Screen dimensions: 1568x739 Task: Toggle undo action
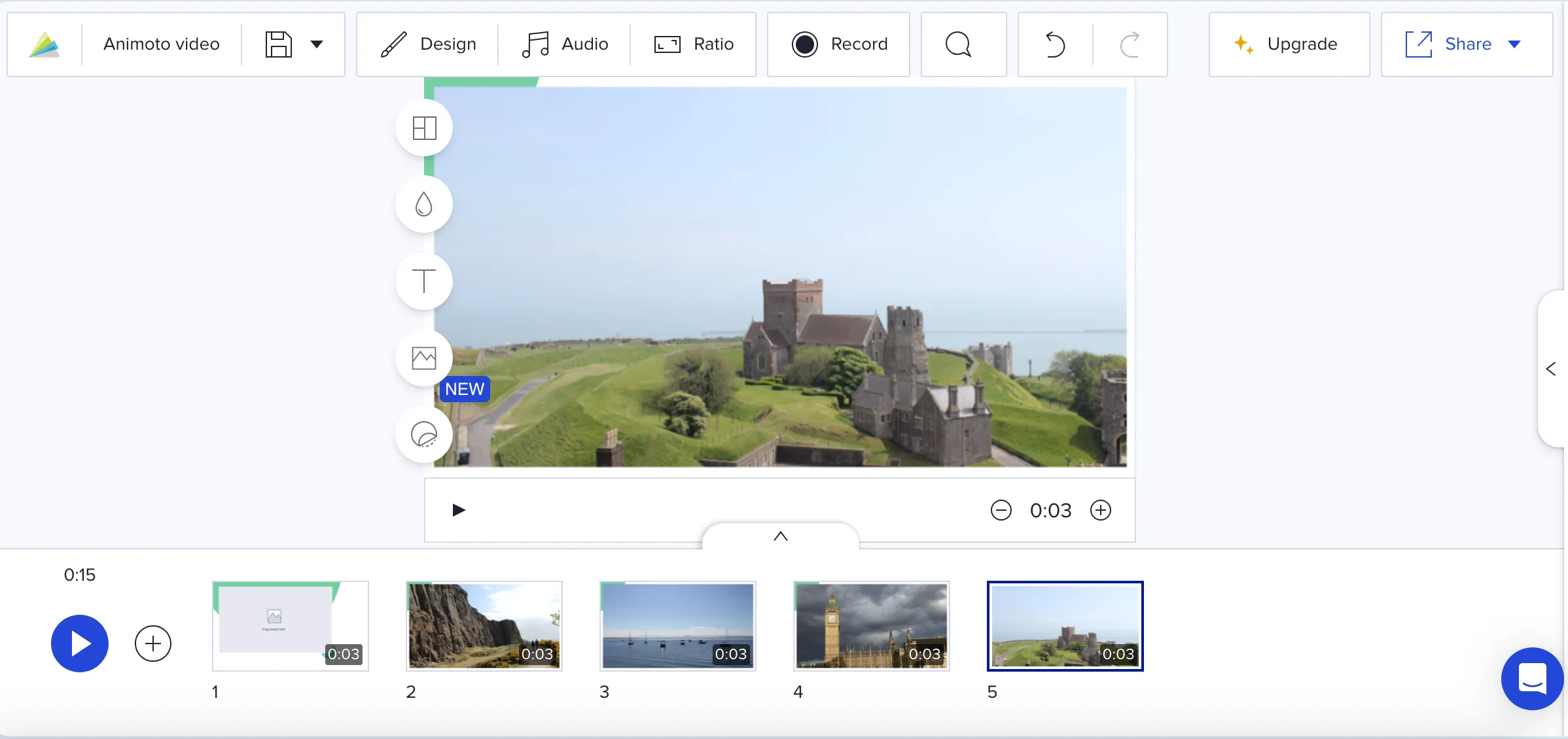tap(1054, 44)
